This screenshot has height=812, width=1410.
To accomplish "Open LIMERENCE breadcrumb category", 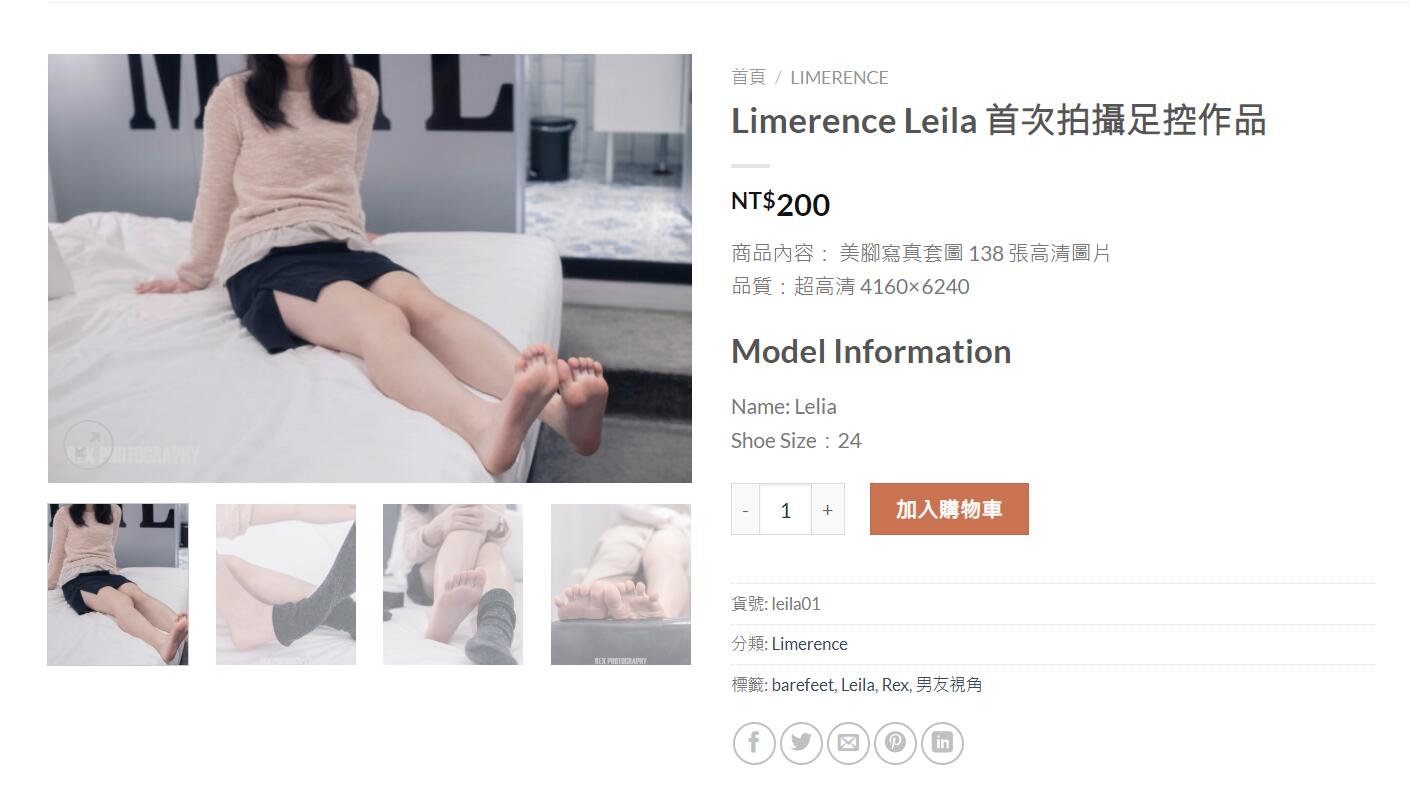I will click(x=839, y=77).
